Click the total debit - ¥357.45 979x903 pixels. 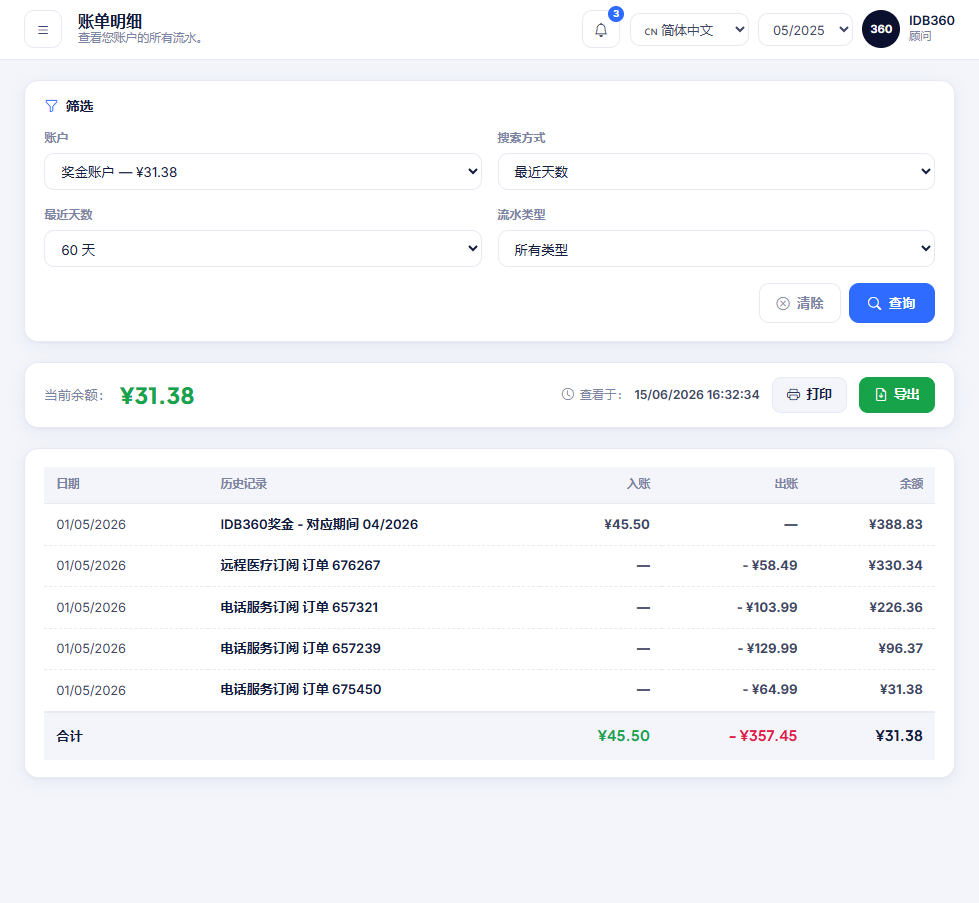[x=763, y=736]
